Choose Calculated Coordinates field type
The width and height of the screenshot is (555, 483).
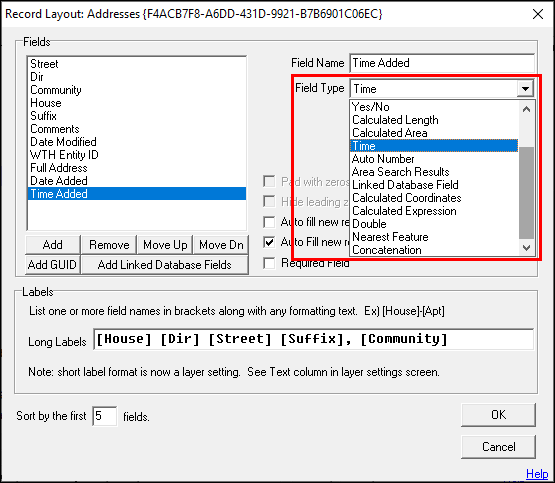(434, 198)
